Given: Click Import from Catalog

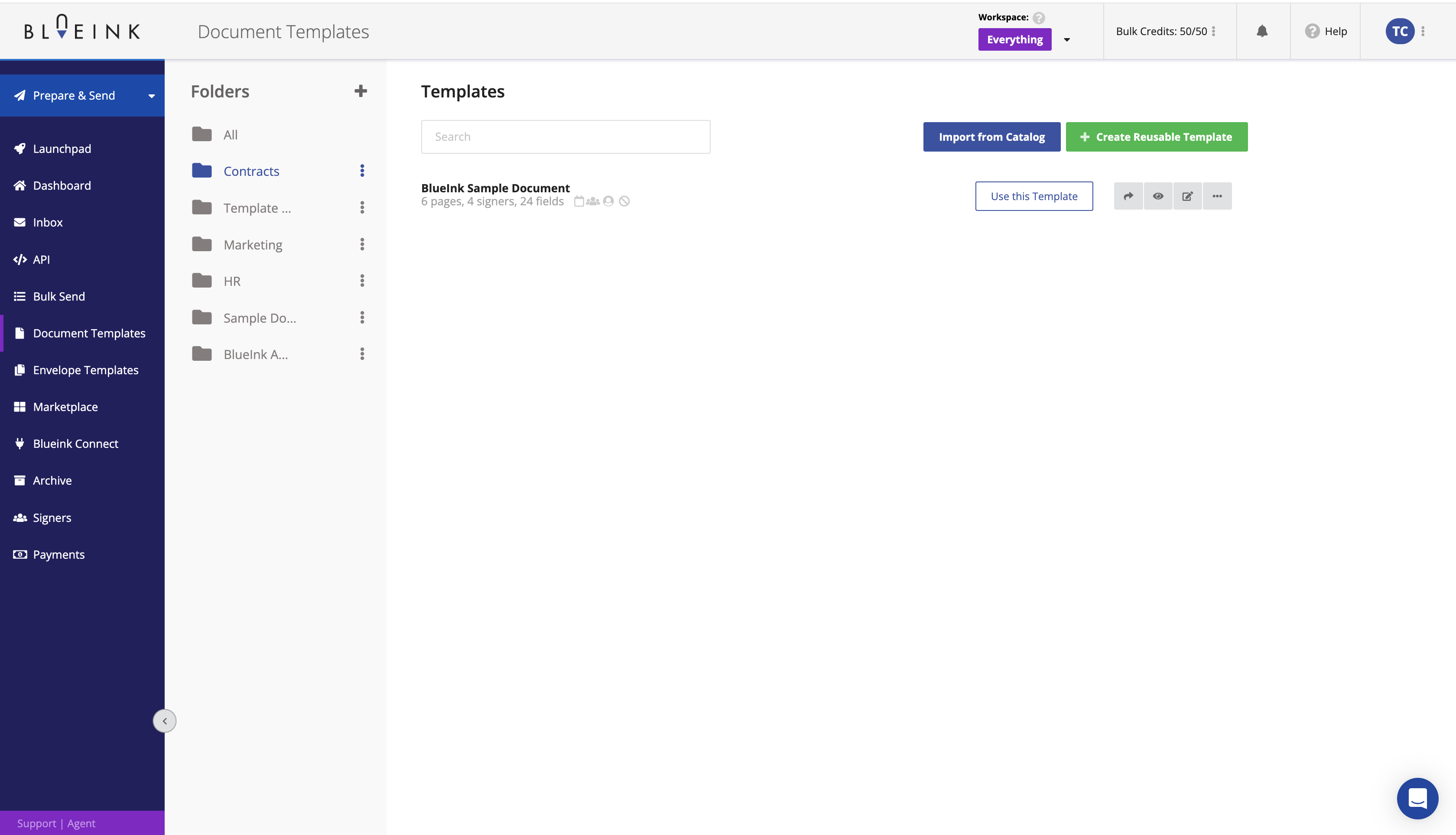Looking at the screenshot, I should point(991,136).
